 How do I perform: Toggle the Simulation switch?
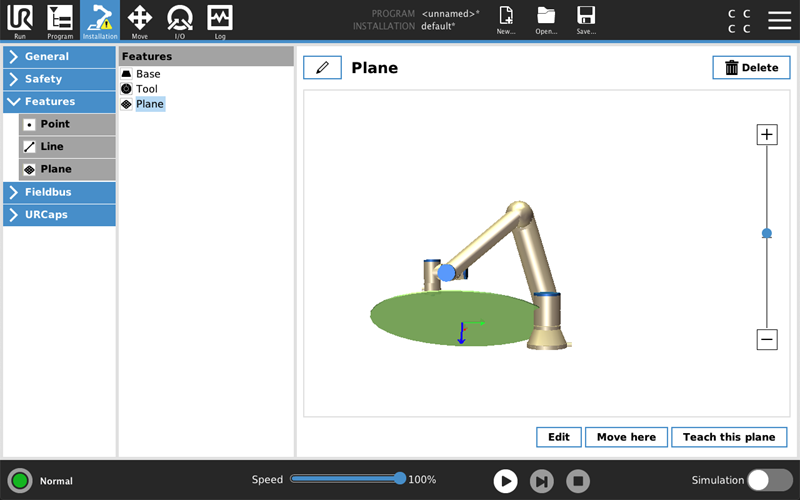(770, 480)
